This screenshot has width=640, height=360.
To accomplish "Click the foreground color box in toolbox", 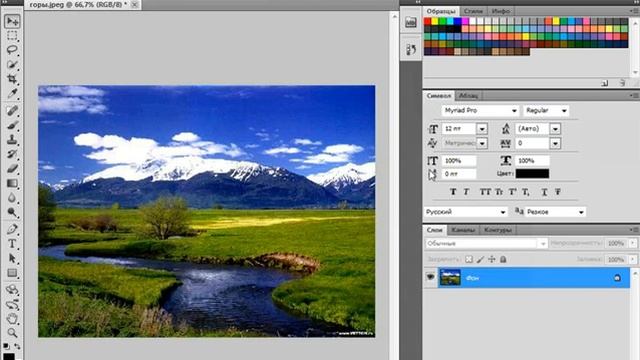I will point(9,356).
